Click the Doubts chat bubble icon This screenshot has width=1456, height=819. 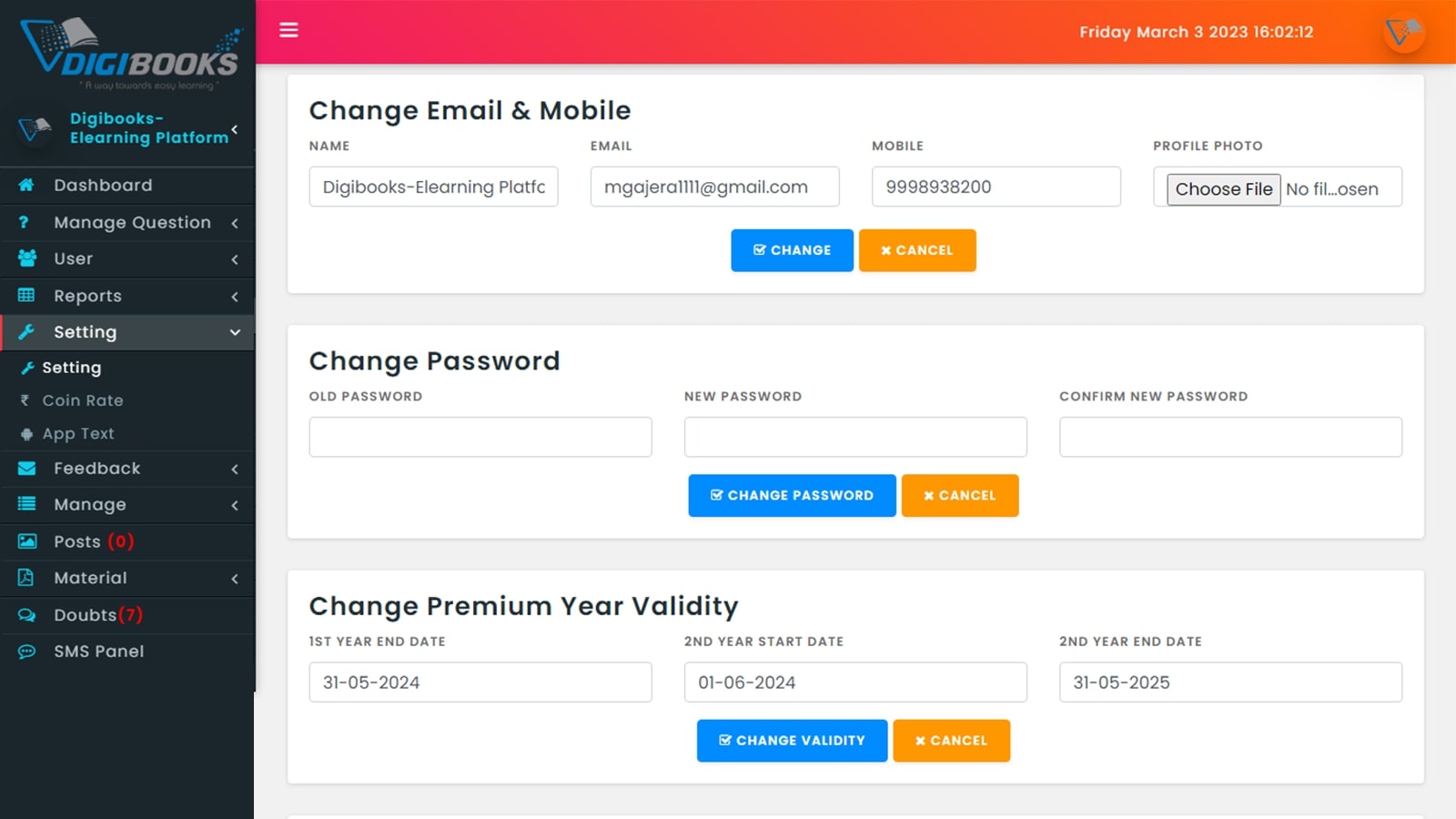tap(26, 615)
